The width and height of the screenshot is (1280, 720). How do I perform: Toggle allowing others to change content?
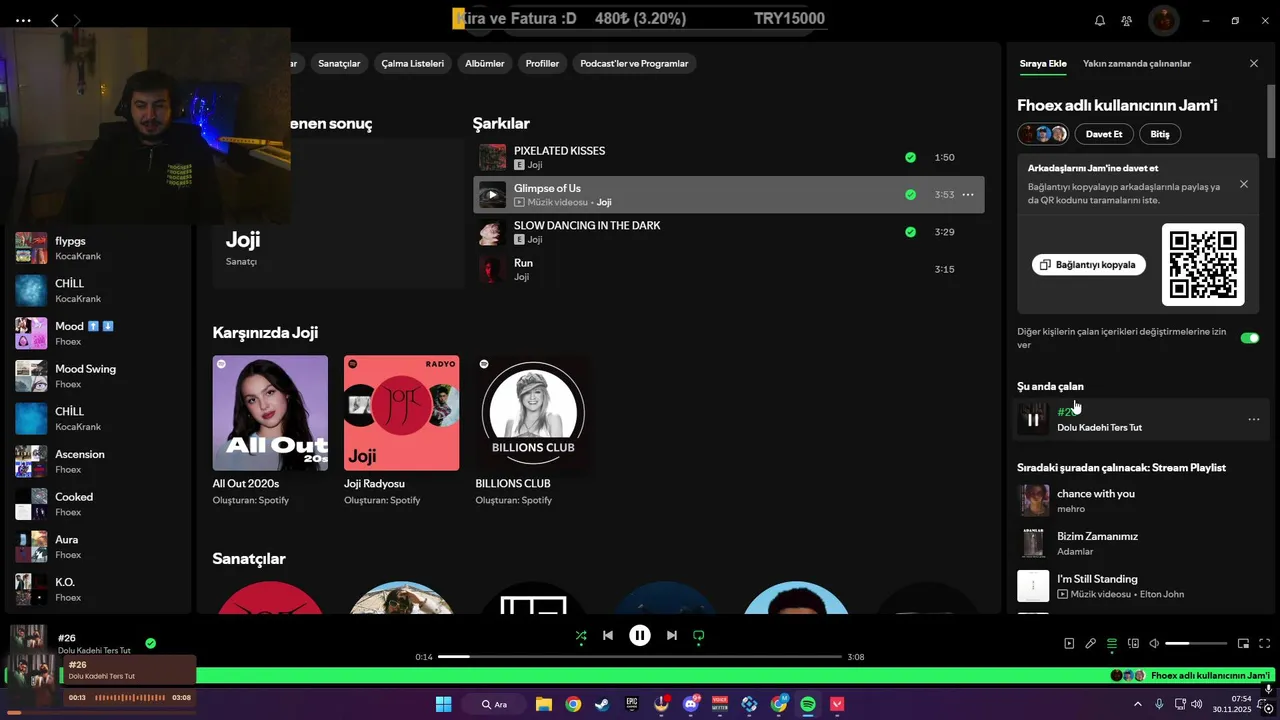(x=1250, y=338)
